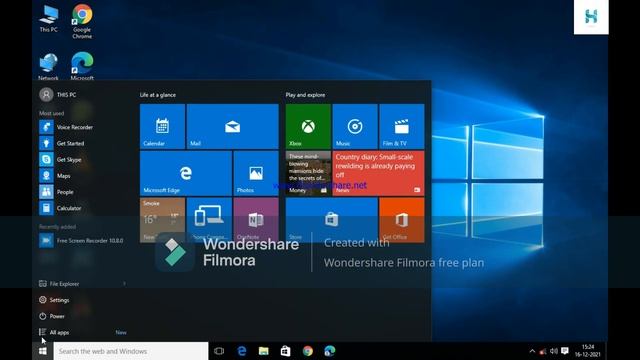The image size is (640, 360).
Task: Open Get Skype from Most used
Action: point(82,160)
